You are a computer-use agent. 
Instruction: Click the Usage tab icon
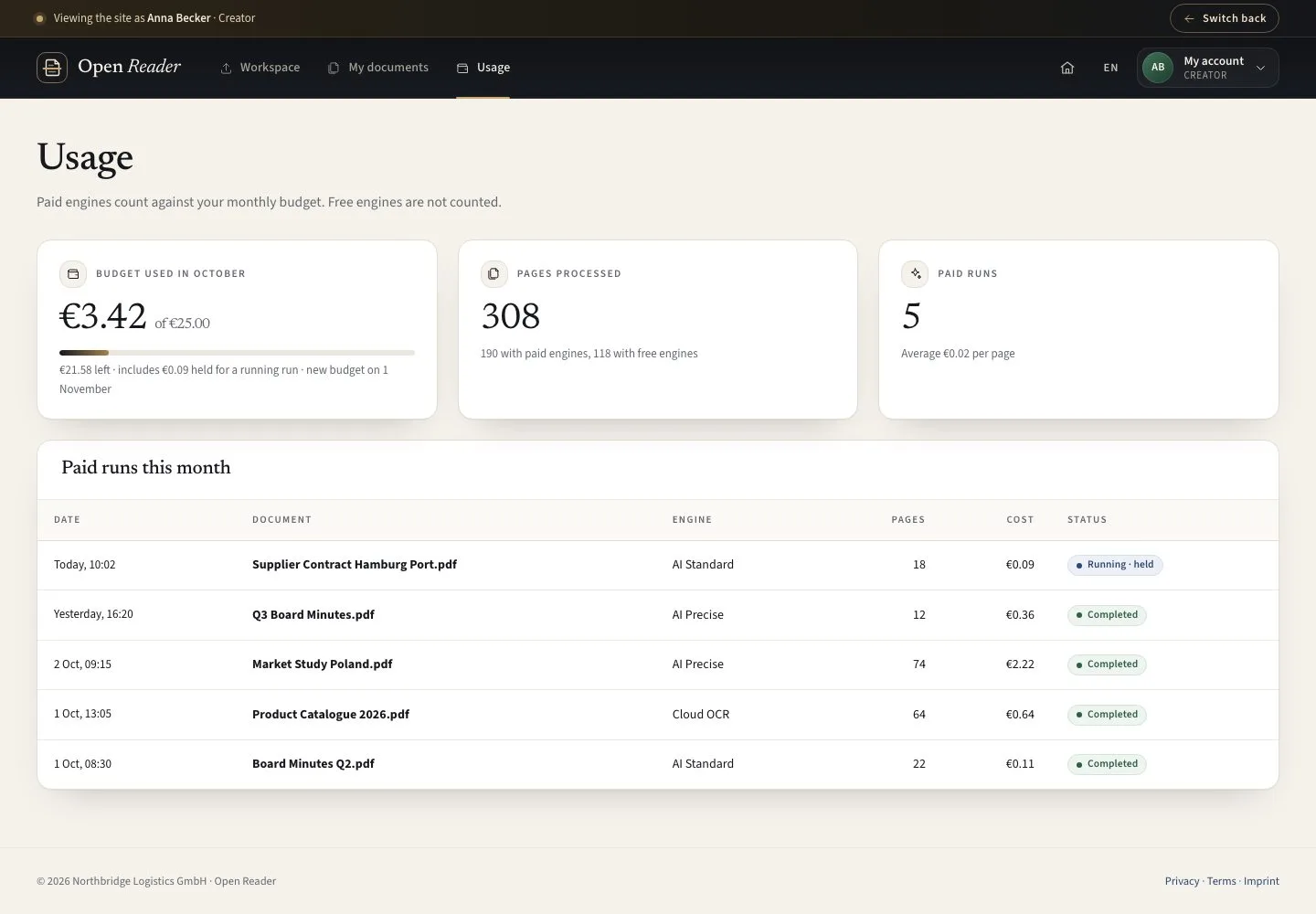[x=462, y=69]
